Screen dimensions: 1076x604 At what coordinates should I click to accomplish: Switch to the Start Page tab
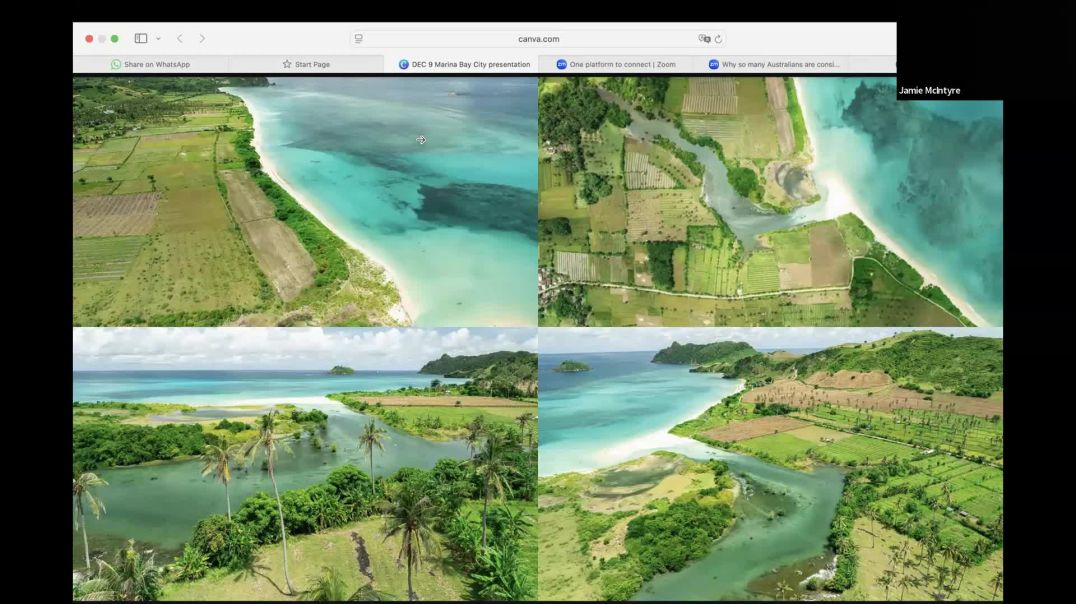point(306,64)
